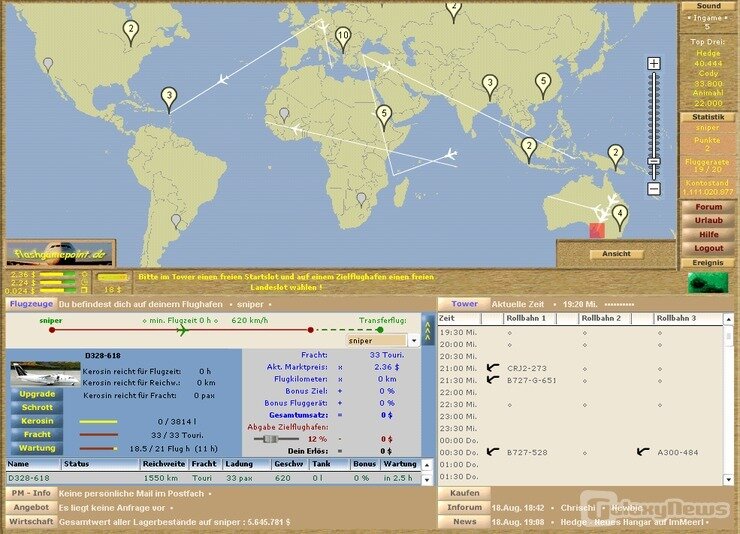This screenshot has height=534, width=740.
Task: Open the Wirtschaft tab
Action: 31,521
